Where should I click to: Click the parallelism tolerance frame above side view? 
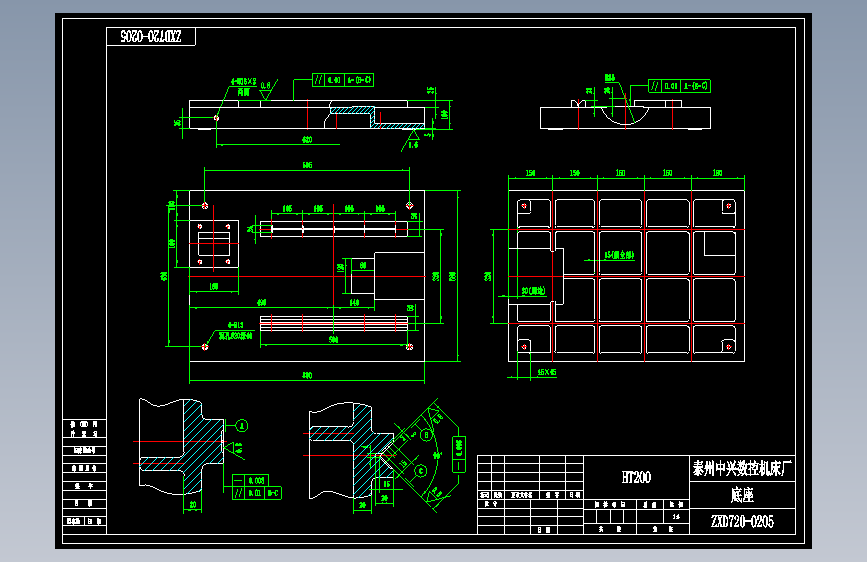[x=343, y=80]
